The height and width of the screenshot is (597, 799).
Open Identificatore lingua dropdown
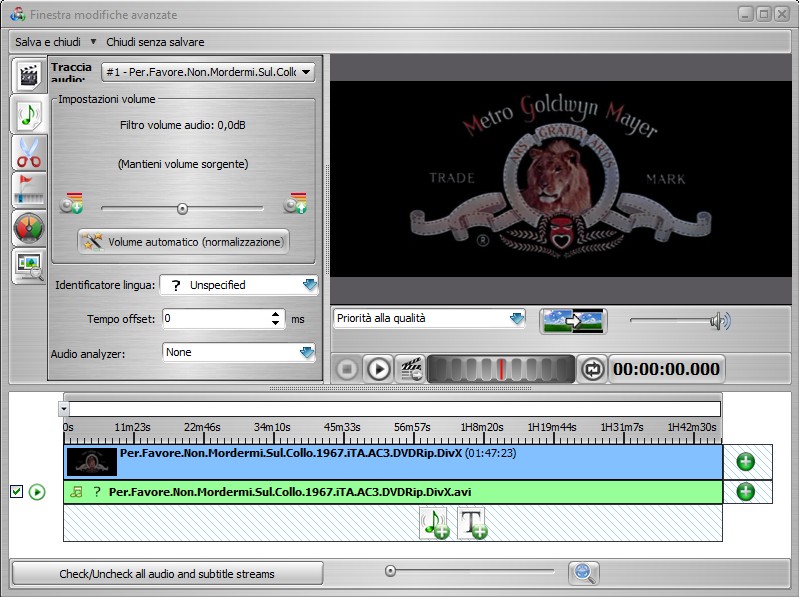239,285
